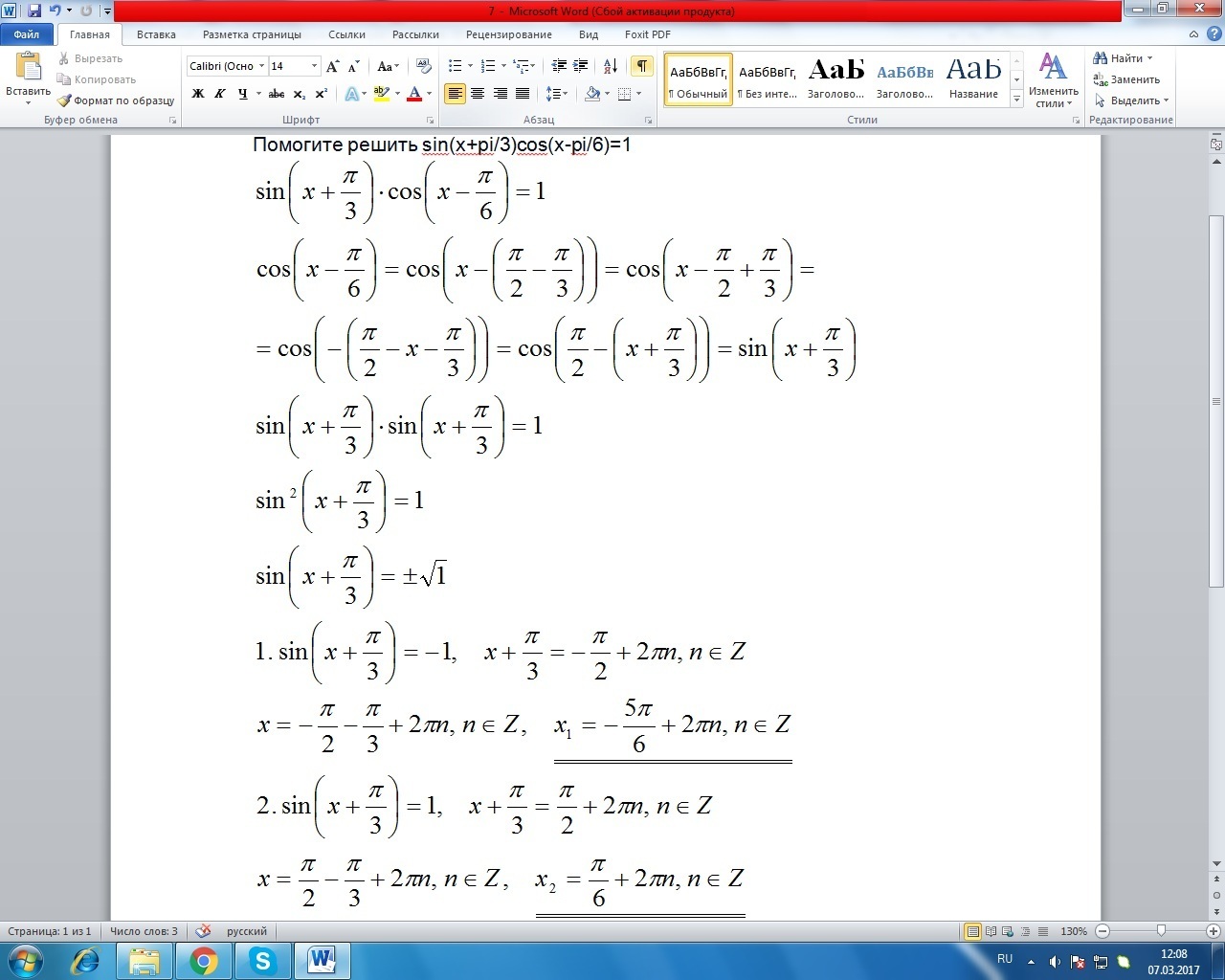
Task: Toggle subscript formatting
Action: [x=300, y=94]
